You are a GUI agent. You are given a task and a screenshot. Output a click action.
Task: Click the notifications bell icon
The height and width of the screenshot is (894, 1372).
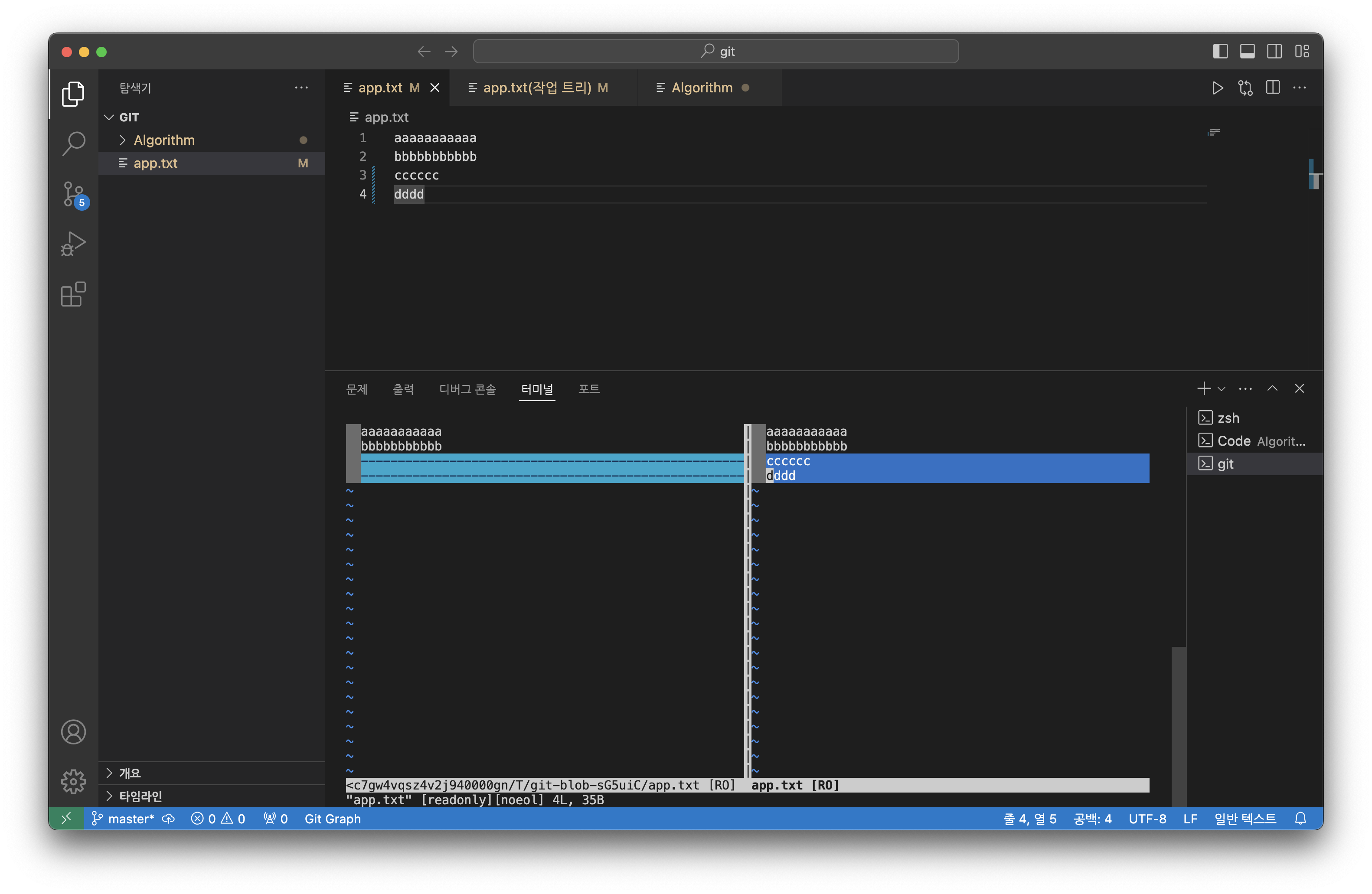[1300, 819]
